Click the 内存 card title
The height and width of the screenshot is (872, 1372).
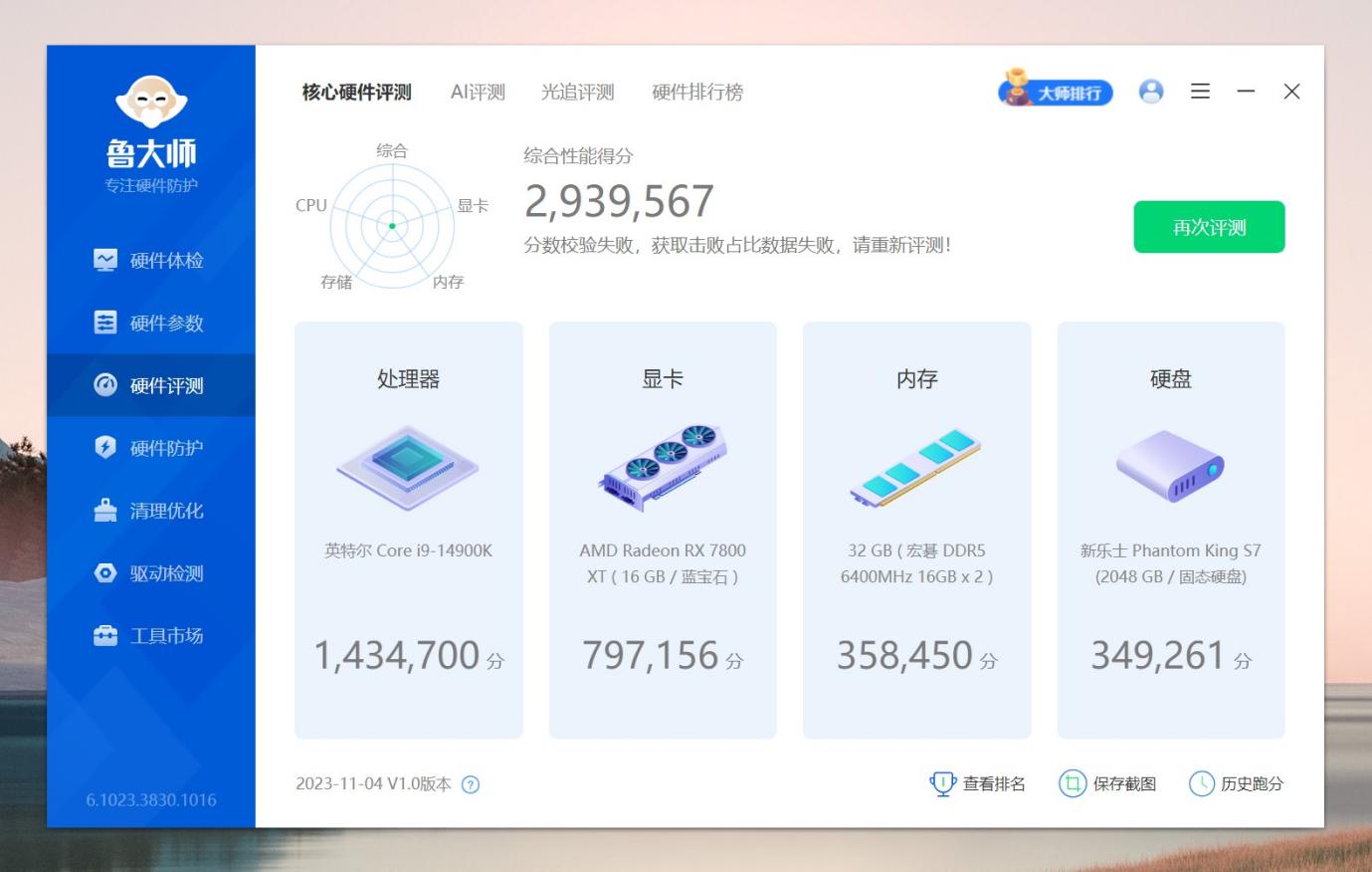[916, 379]
